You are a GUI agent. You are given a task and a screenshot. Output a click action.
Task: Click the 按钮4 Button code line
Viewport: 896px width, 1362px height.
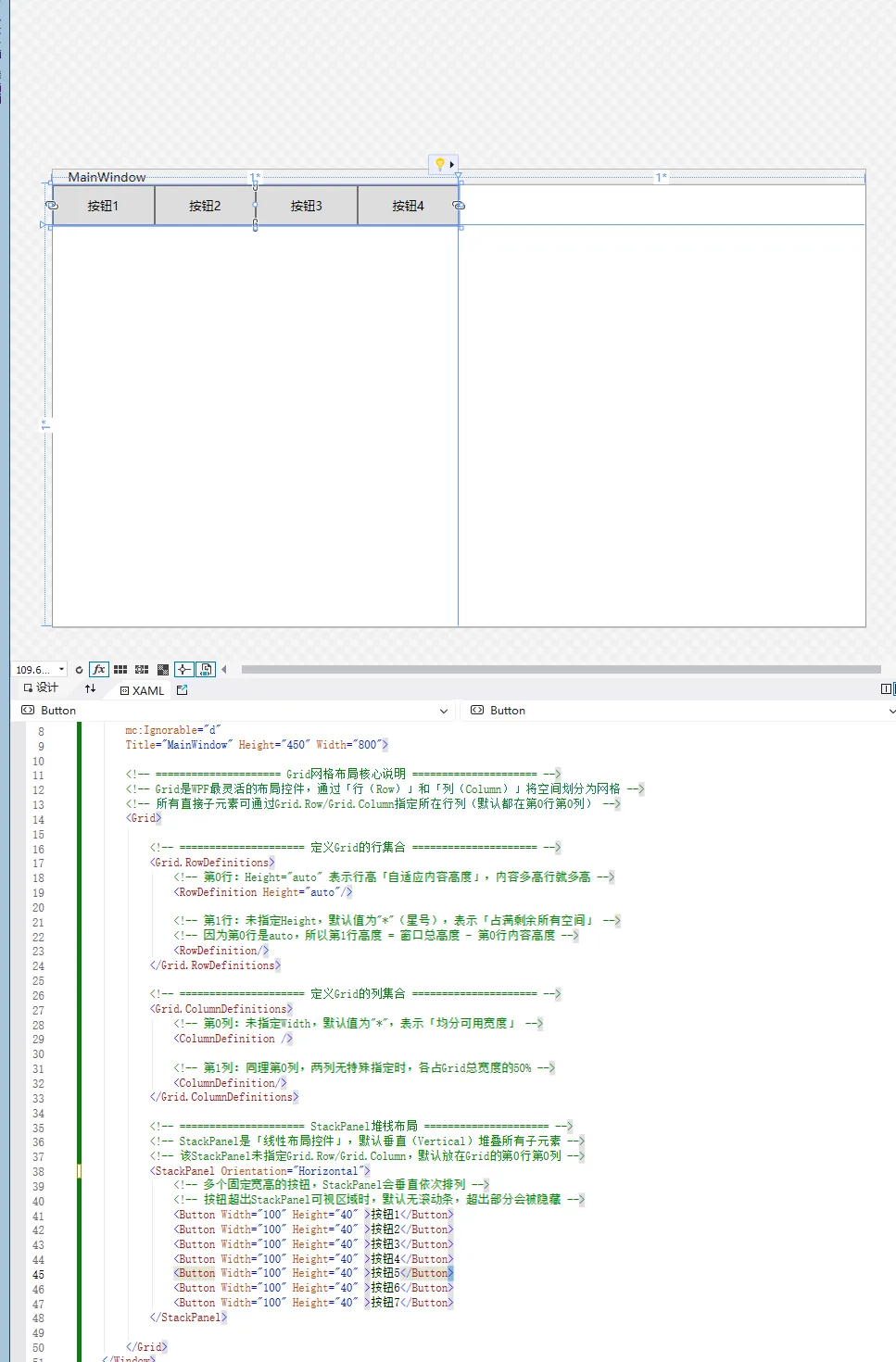314,1259
